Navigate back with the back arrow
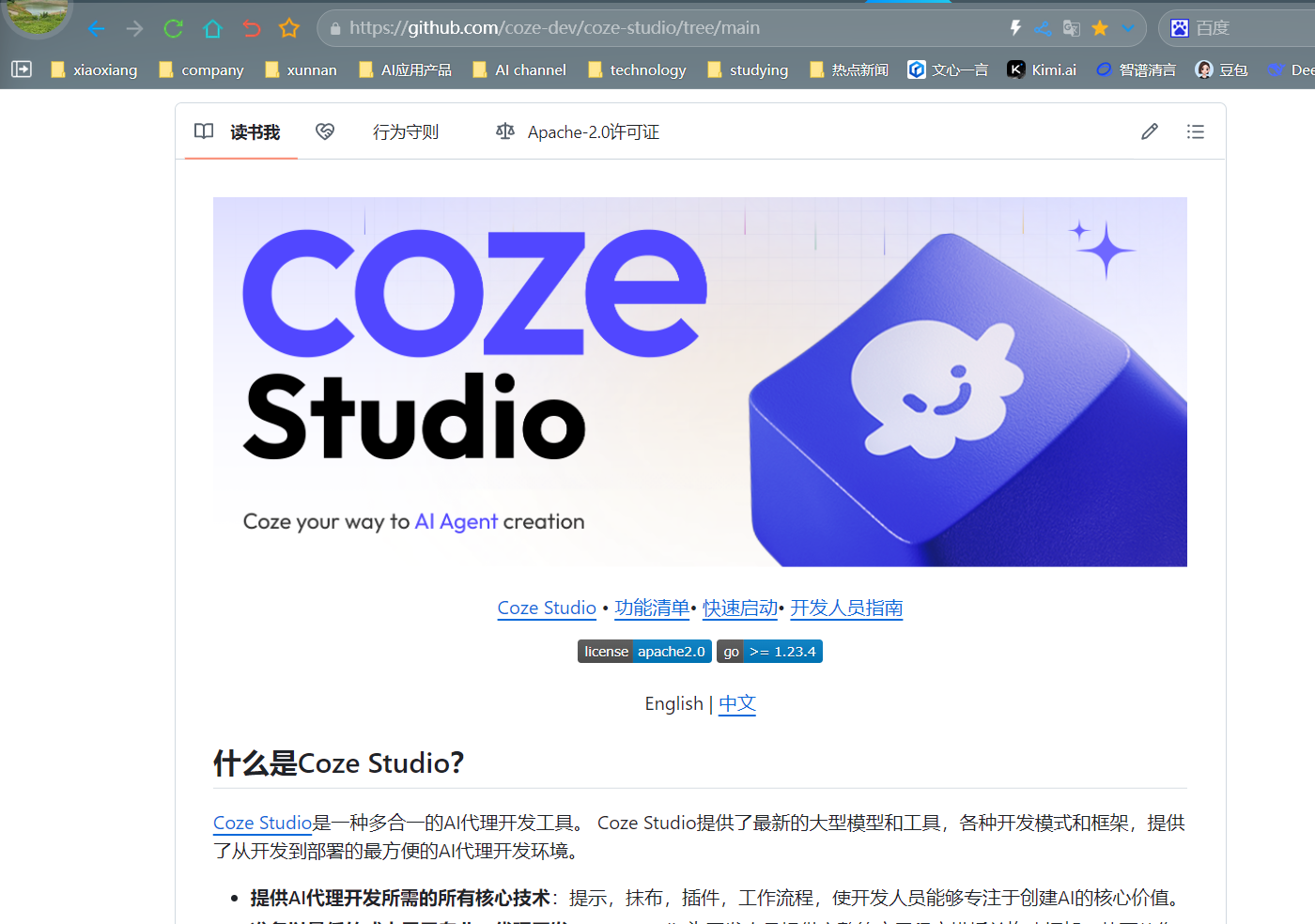 (95, 28)
